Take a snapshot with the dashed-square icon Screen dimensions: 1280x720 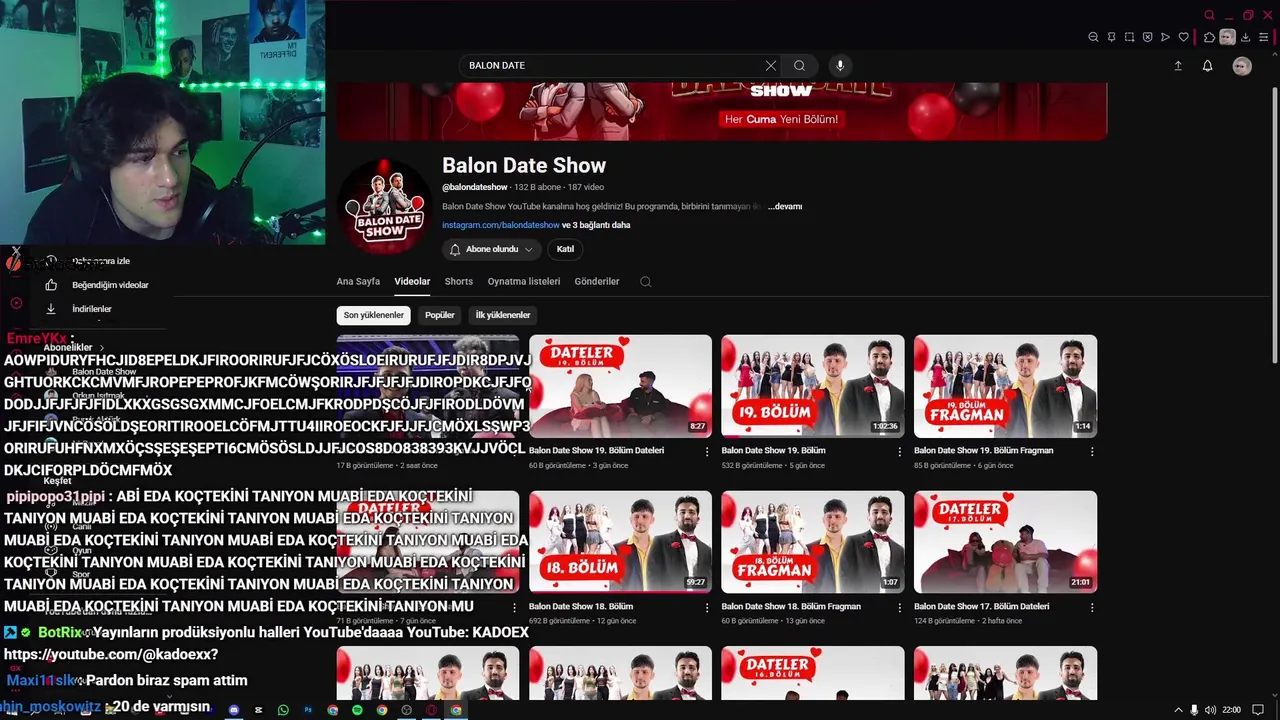coord(1130,37)
